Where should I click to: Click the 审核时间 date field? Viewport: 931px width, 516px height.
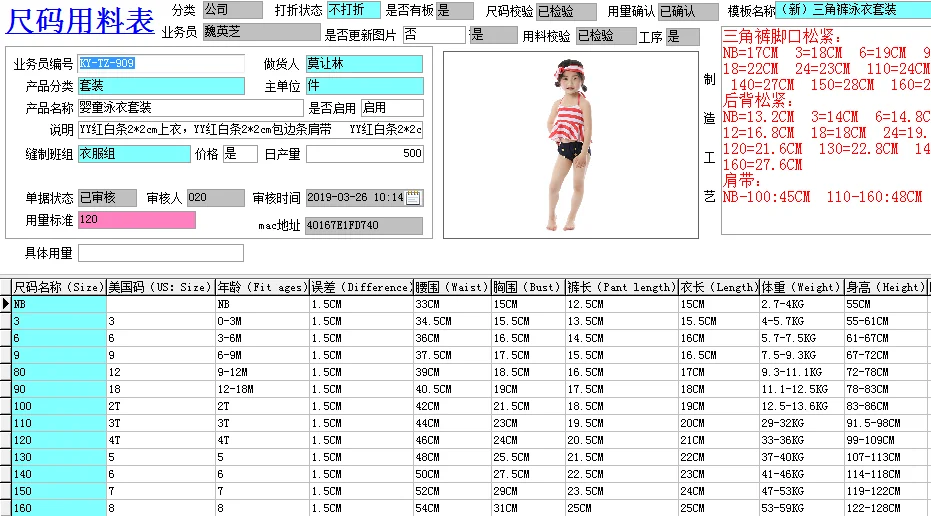tap(356, 198)
